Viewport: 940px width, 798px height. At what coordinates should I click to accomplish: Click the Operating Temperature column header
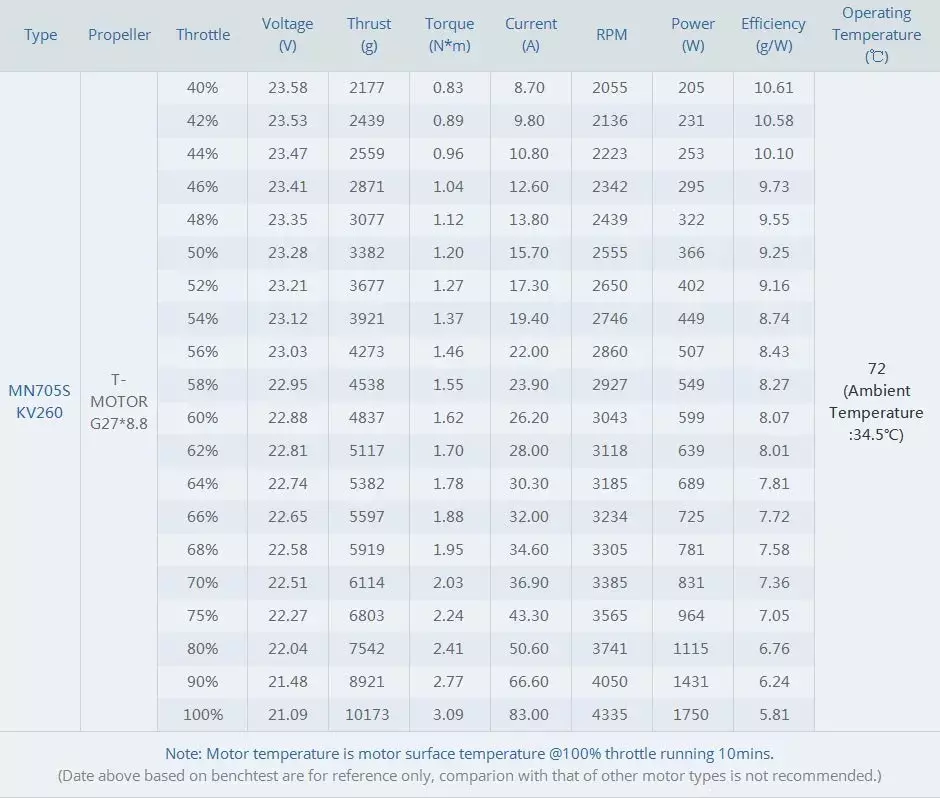[876, 35]
